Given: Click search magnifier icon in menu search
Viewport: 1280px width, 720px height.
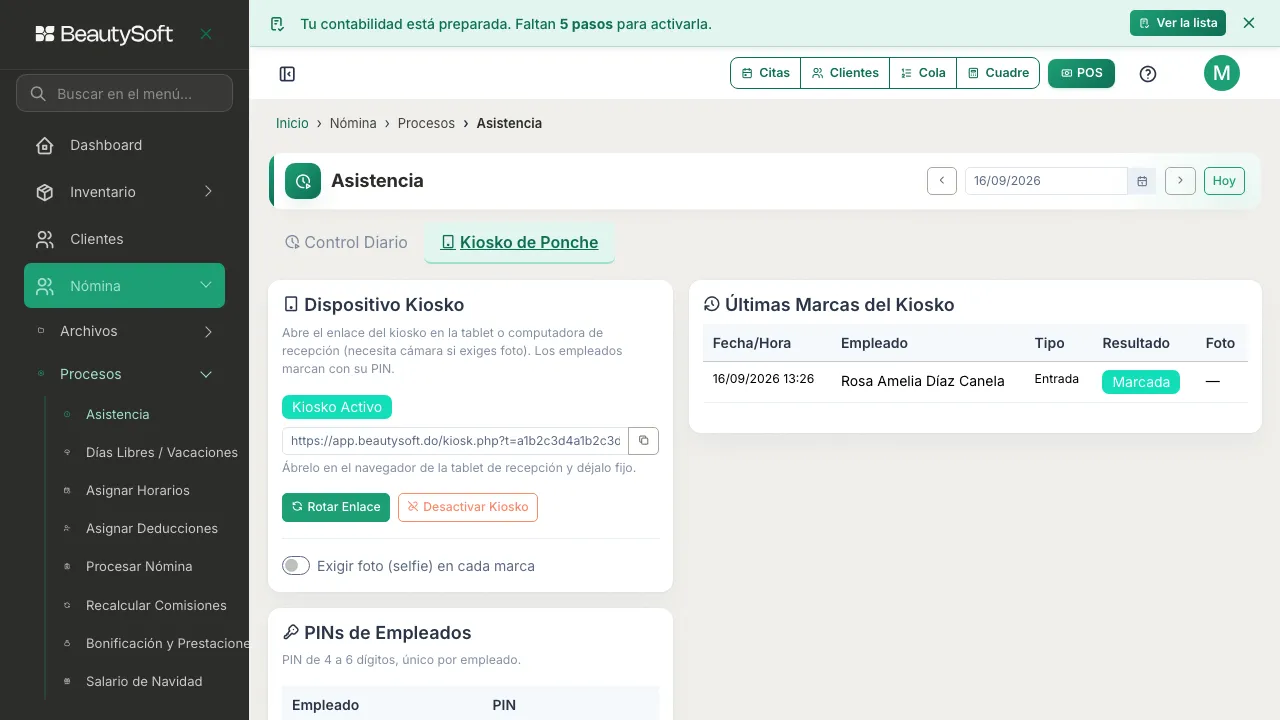Looking at the screenshot, I should point(38,94).
